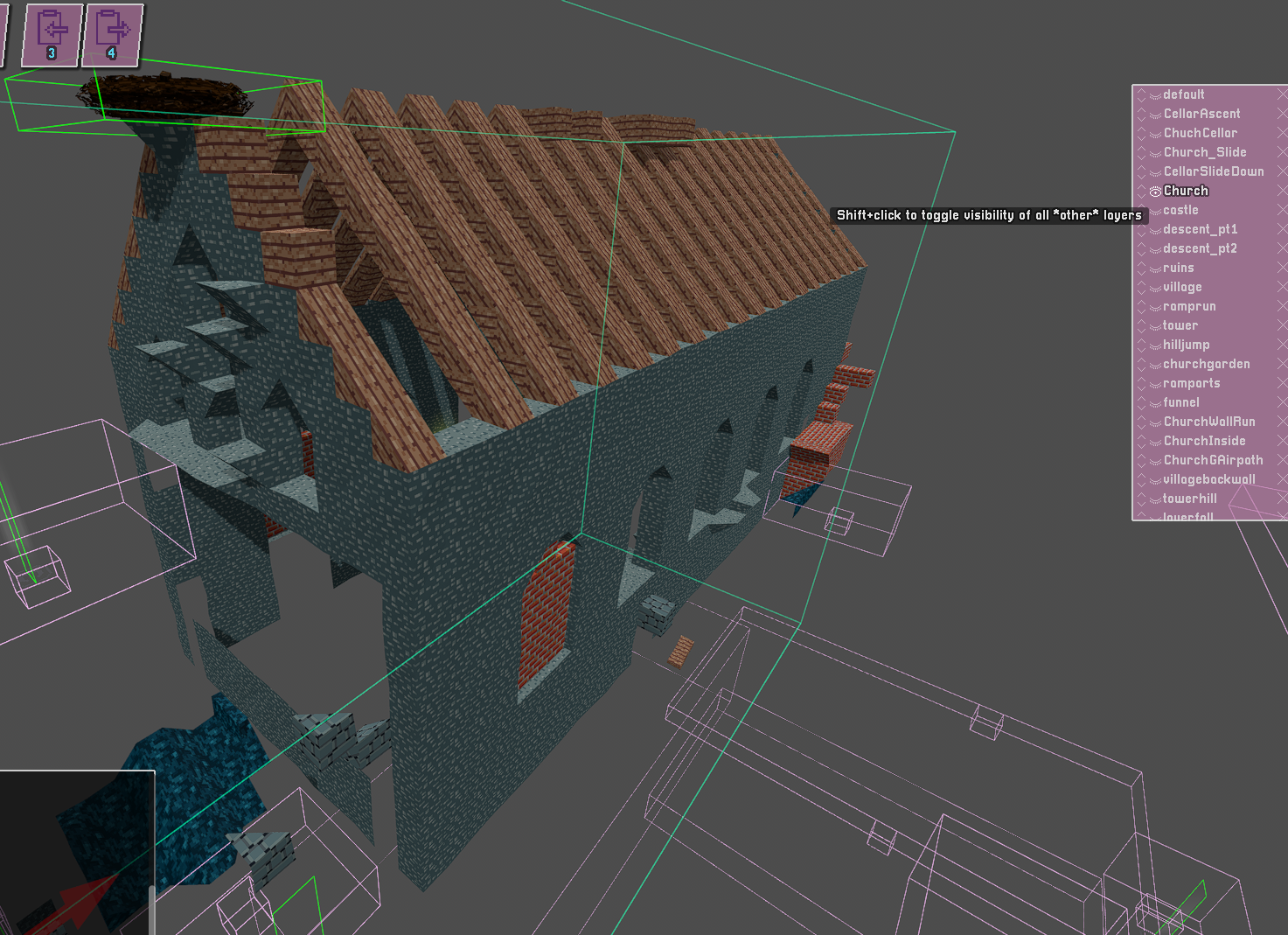The image size is (1288, 935).
Task: Click the up/down arrows beside descent_pt1
Action: pyautogui.click(x=1141, y=229)
